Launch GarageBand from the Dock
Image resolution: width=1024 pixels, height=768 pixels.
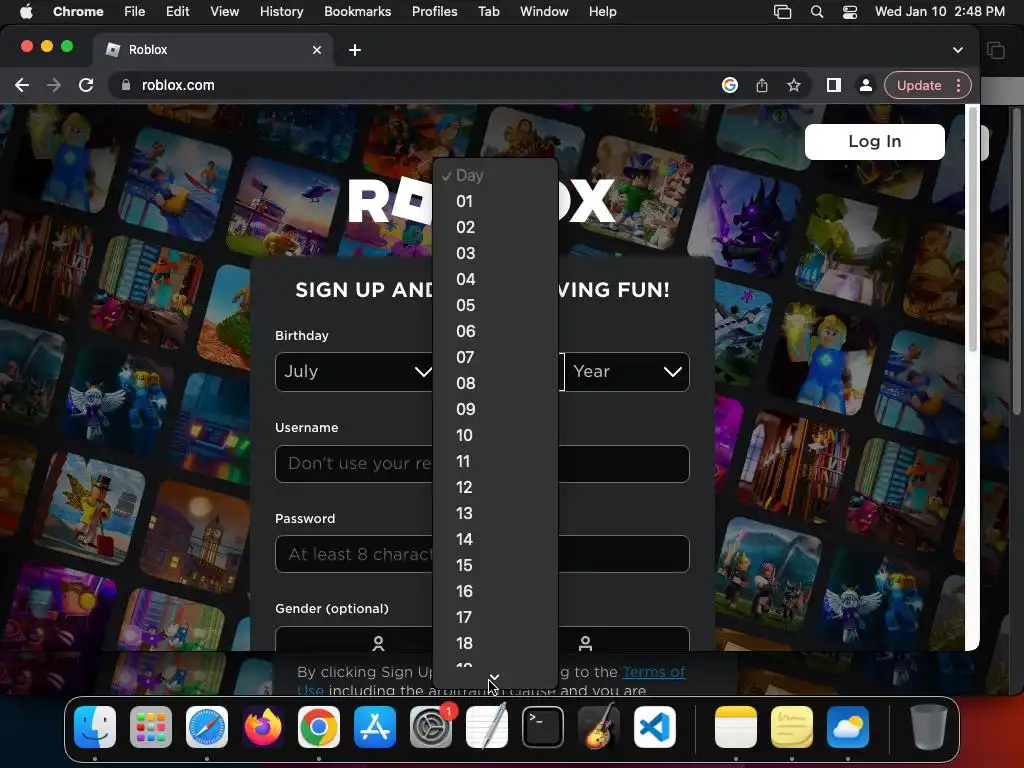[x=599, y=727]
